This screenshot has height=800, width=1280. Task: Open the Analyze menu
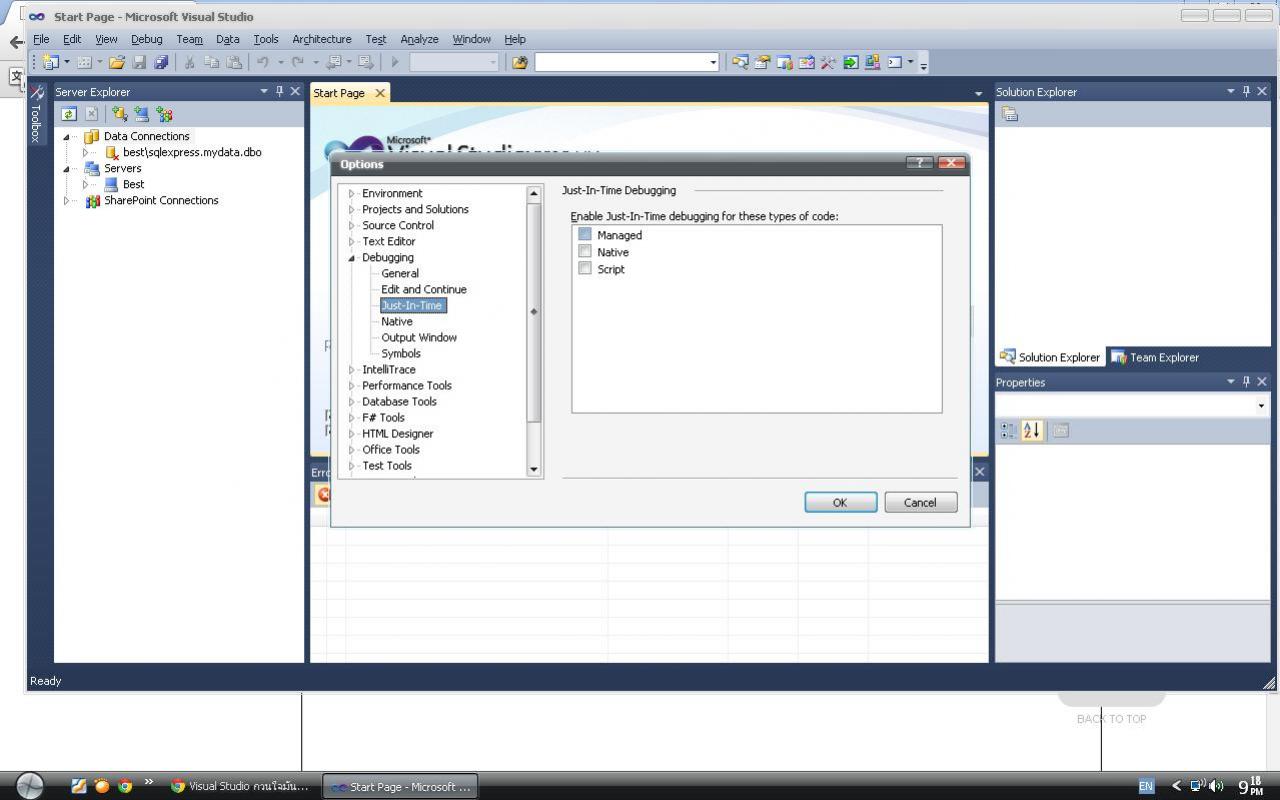[x=419, y=39]
